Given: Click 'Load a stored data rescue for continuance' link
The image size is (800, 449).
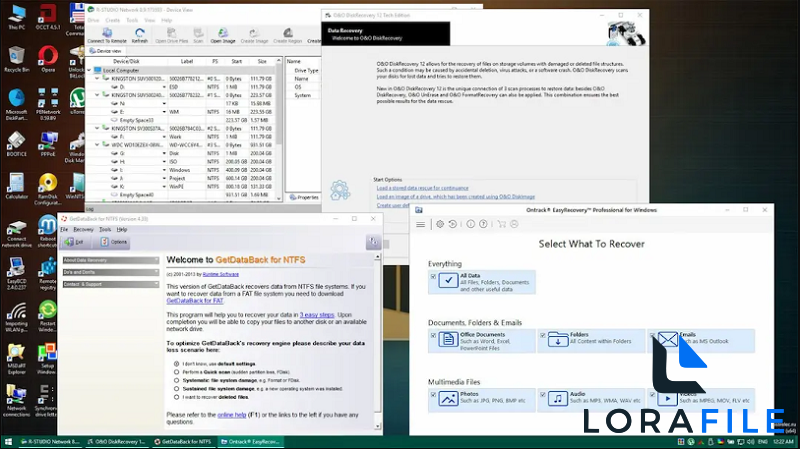Looking at the screenshot, I should click(x=422, y=188).
